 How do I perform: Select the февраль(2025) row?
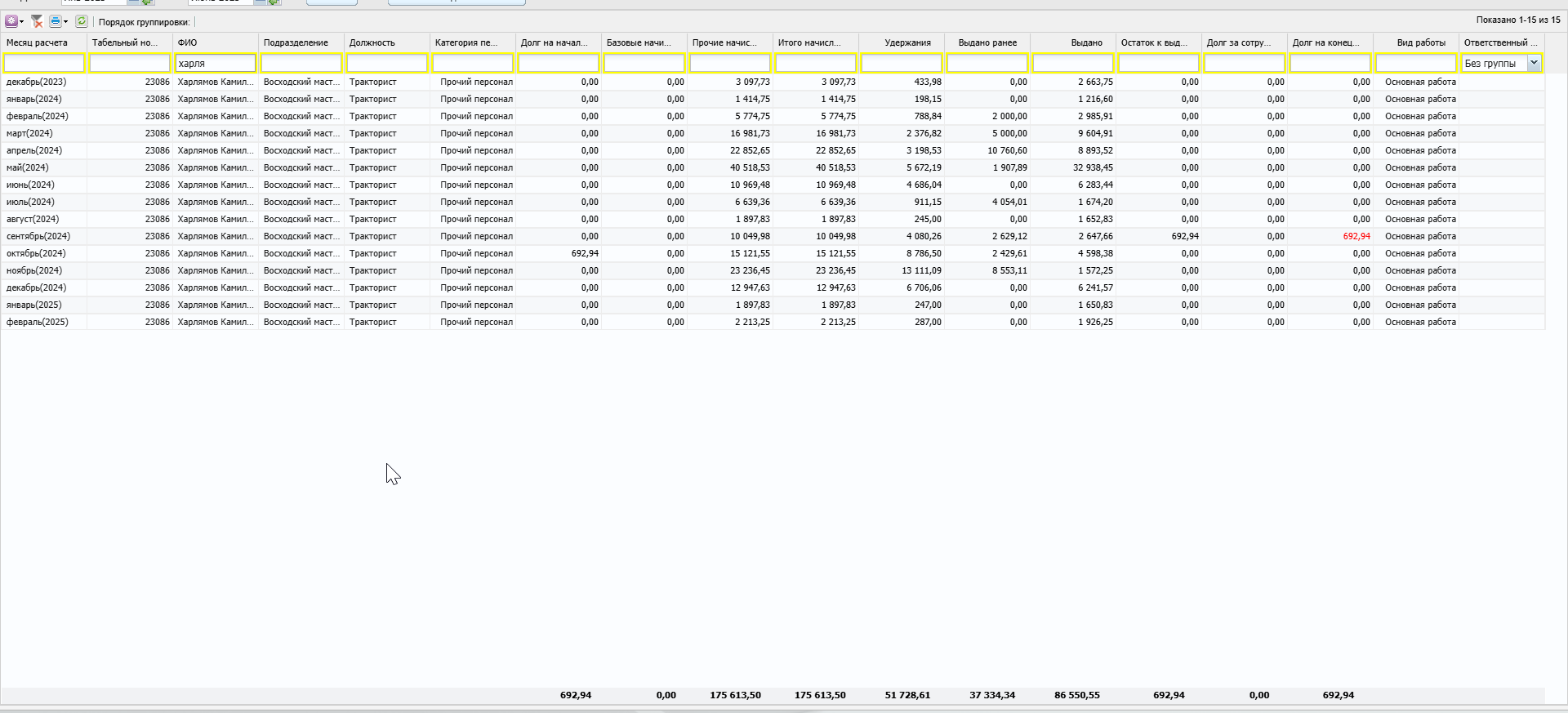[x=773, y=322]
